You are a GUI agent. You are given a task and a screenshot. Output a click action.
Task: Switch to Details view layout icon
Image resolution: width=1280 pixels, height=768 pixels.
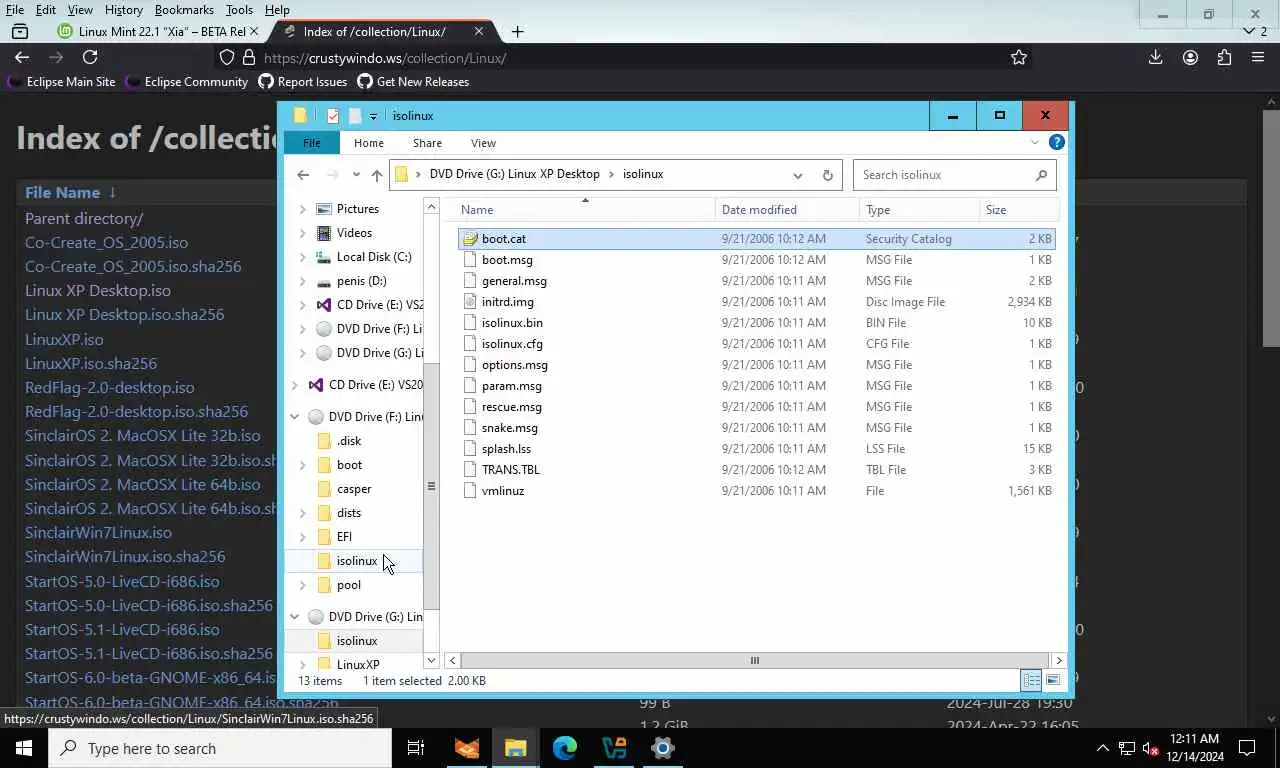[x=1031, y=680]
